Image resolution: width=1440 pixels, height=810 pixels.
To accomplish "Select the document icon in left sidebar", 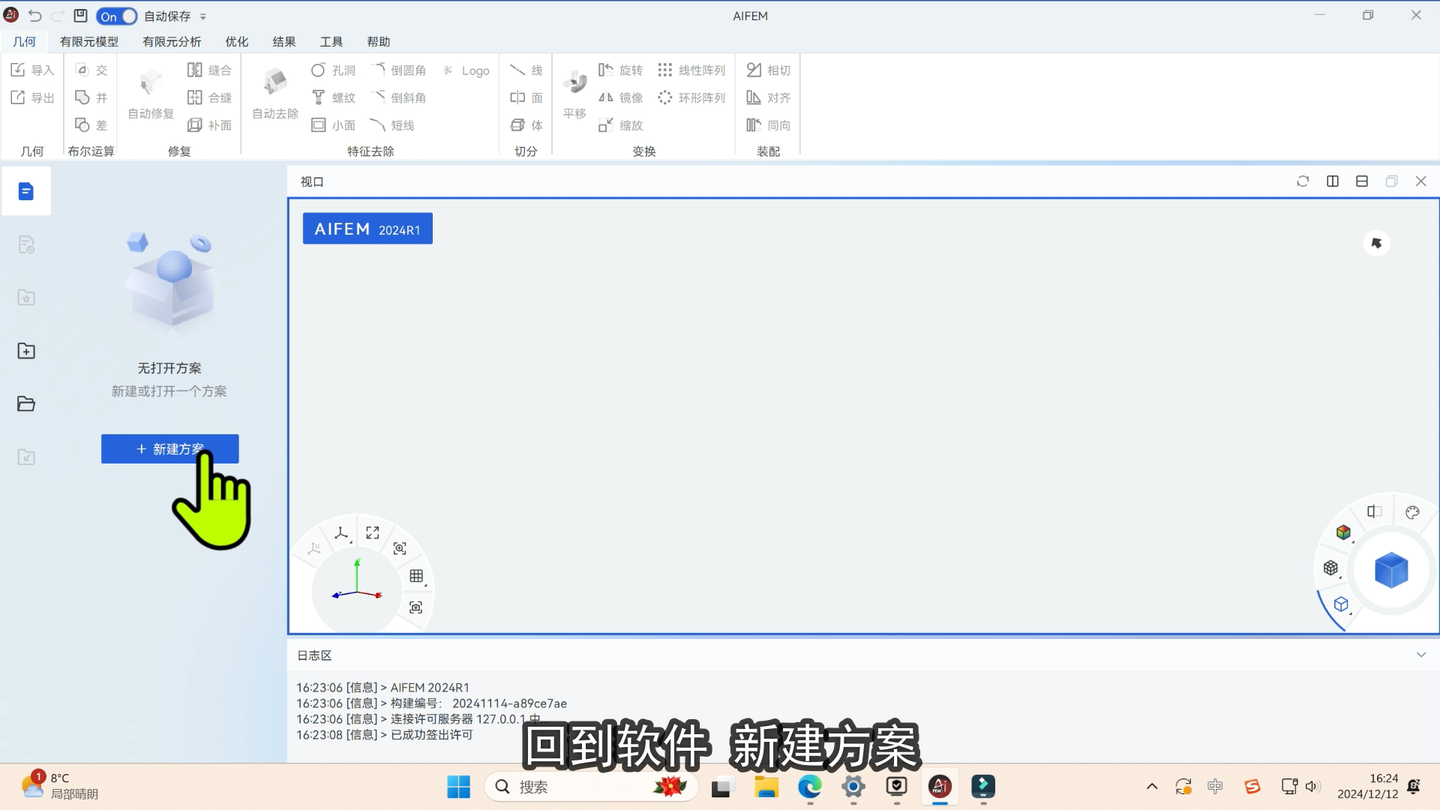I will 26,192.
